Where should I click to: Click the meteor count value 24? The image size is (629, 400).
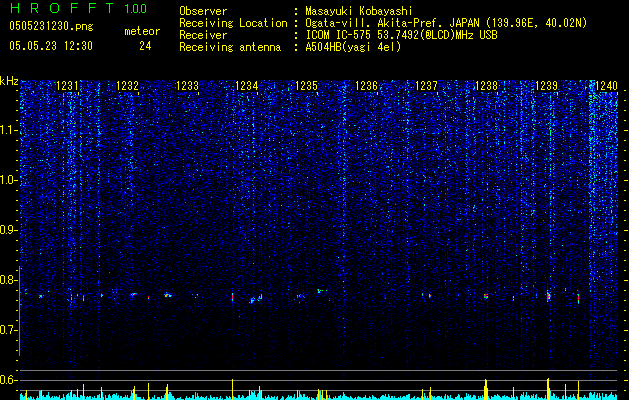[145, 46]
